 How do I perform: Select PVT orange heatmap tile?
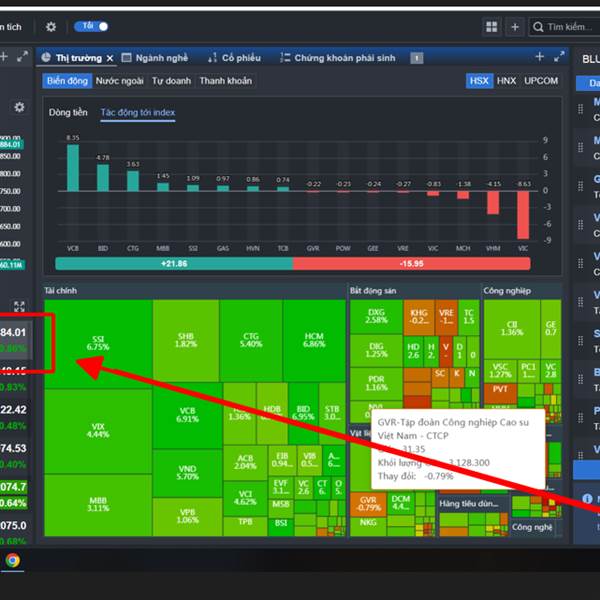(500, 393)
